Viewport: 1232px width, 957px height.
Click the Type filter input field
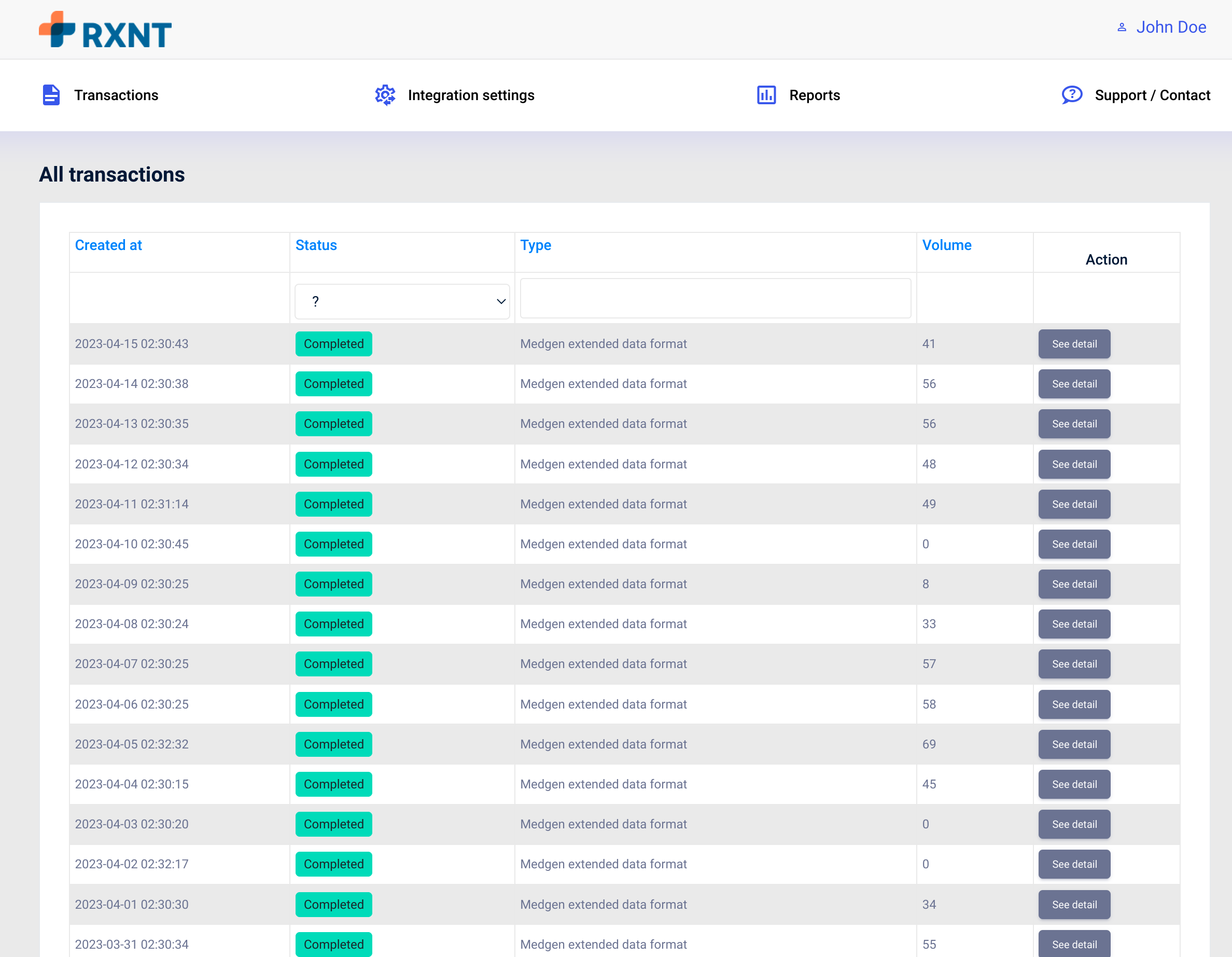715,298
